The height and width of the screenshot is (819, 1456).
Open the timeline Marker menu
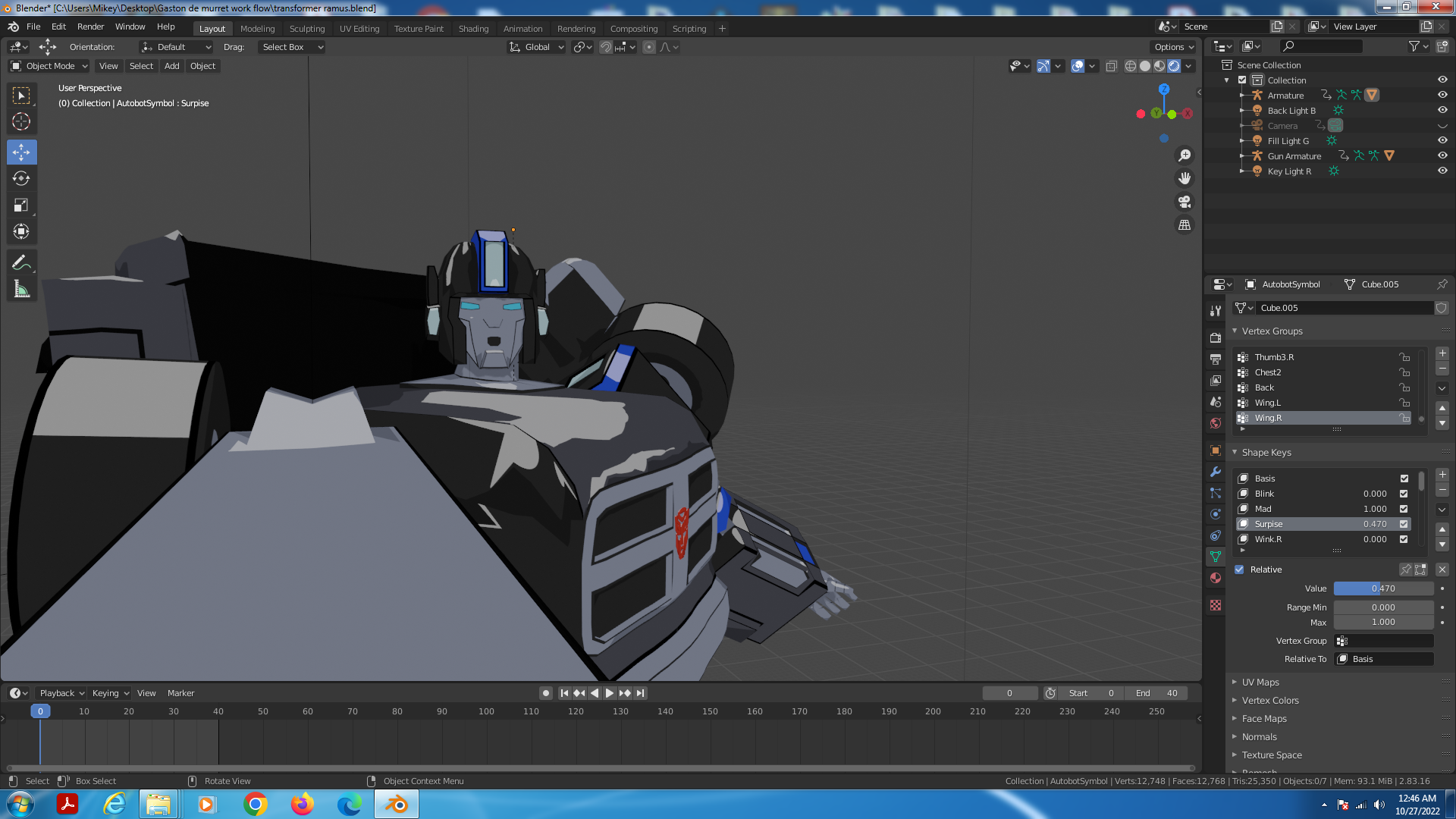180,693
